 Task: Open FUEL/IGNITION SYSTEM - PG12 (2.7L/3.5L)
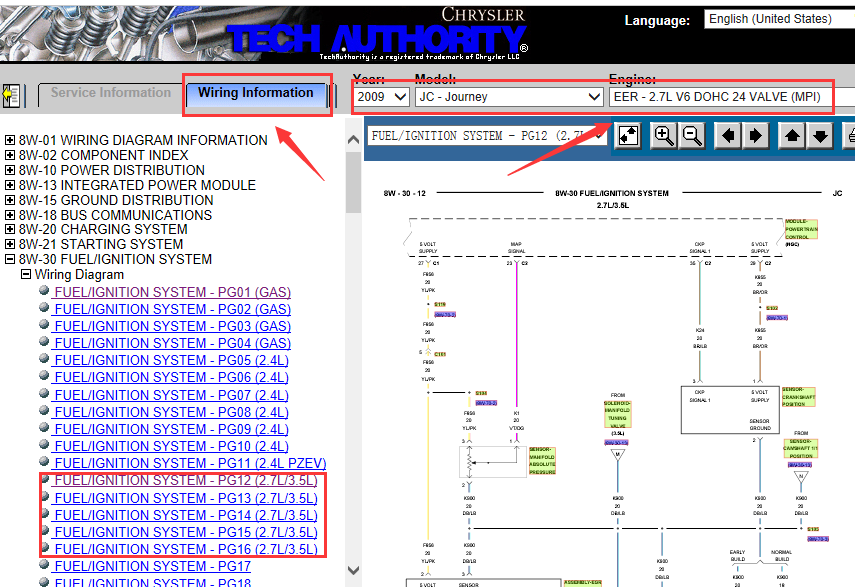[x=185, y=480]
